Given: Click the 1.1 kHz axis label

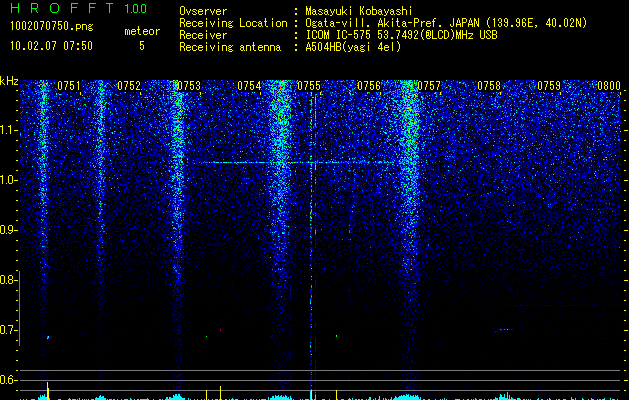Looking at the screenshot, I should click(8, 130).
